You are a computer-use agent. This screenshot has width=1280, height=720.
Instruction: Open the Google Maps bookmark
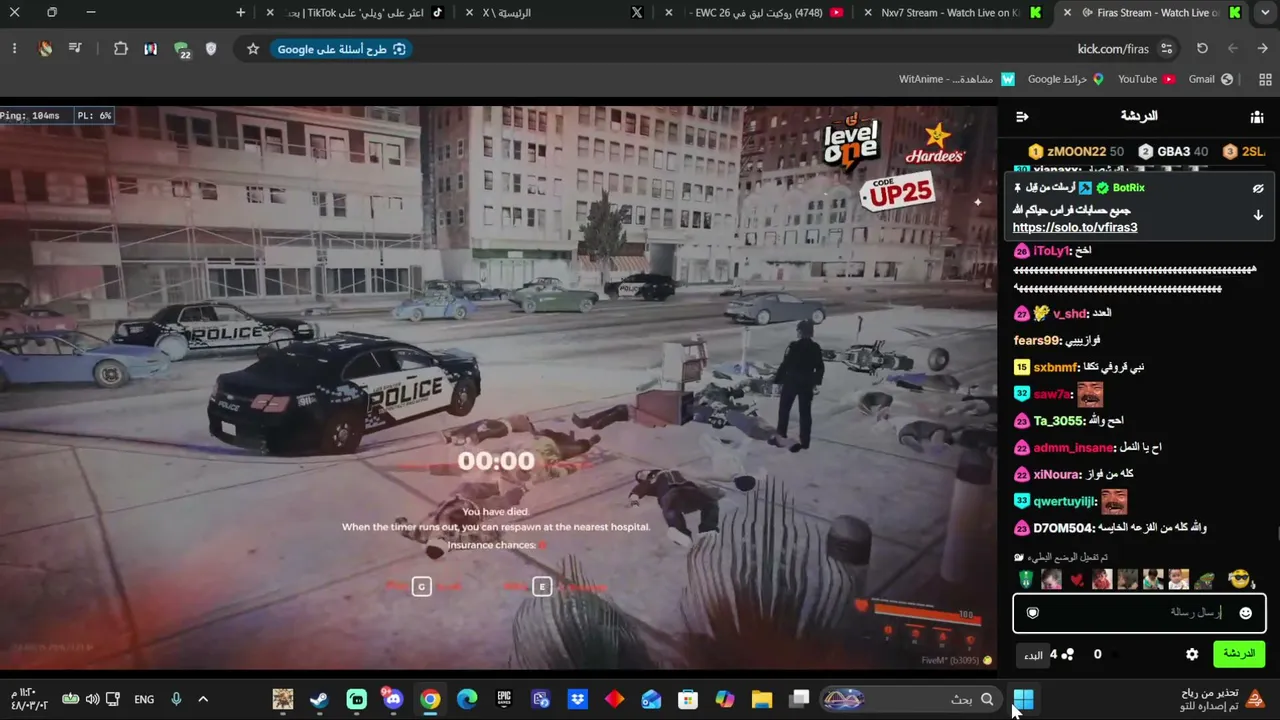[1066, 79]
